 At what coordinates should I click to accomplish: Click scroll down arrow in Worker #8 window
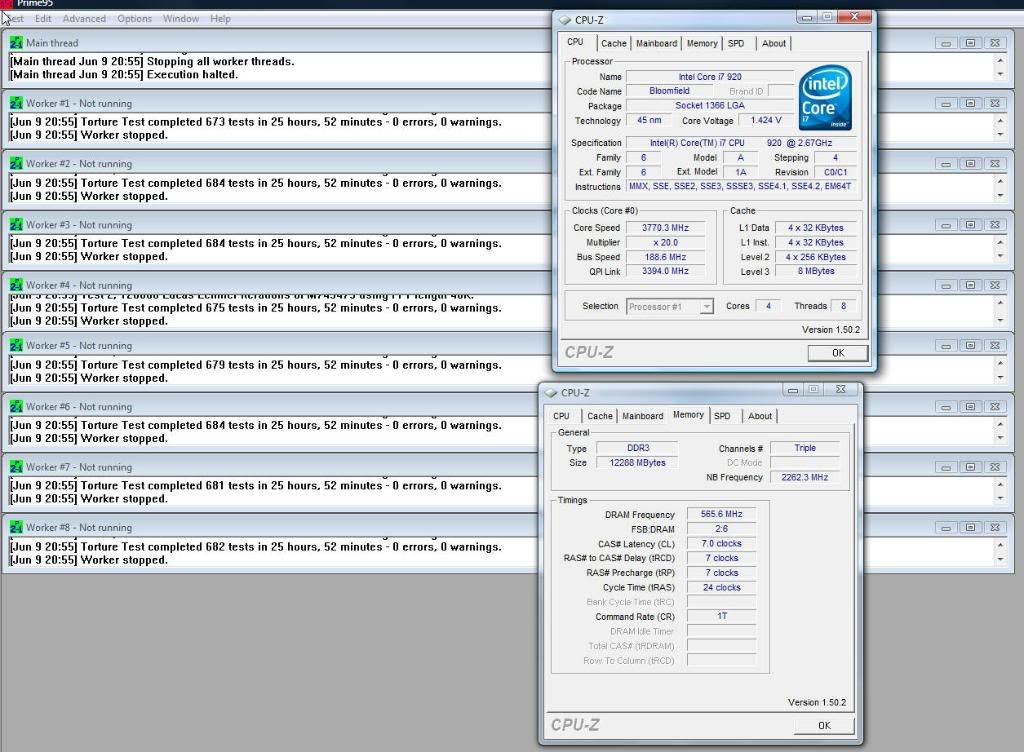(1000, 559)
